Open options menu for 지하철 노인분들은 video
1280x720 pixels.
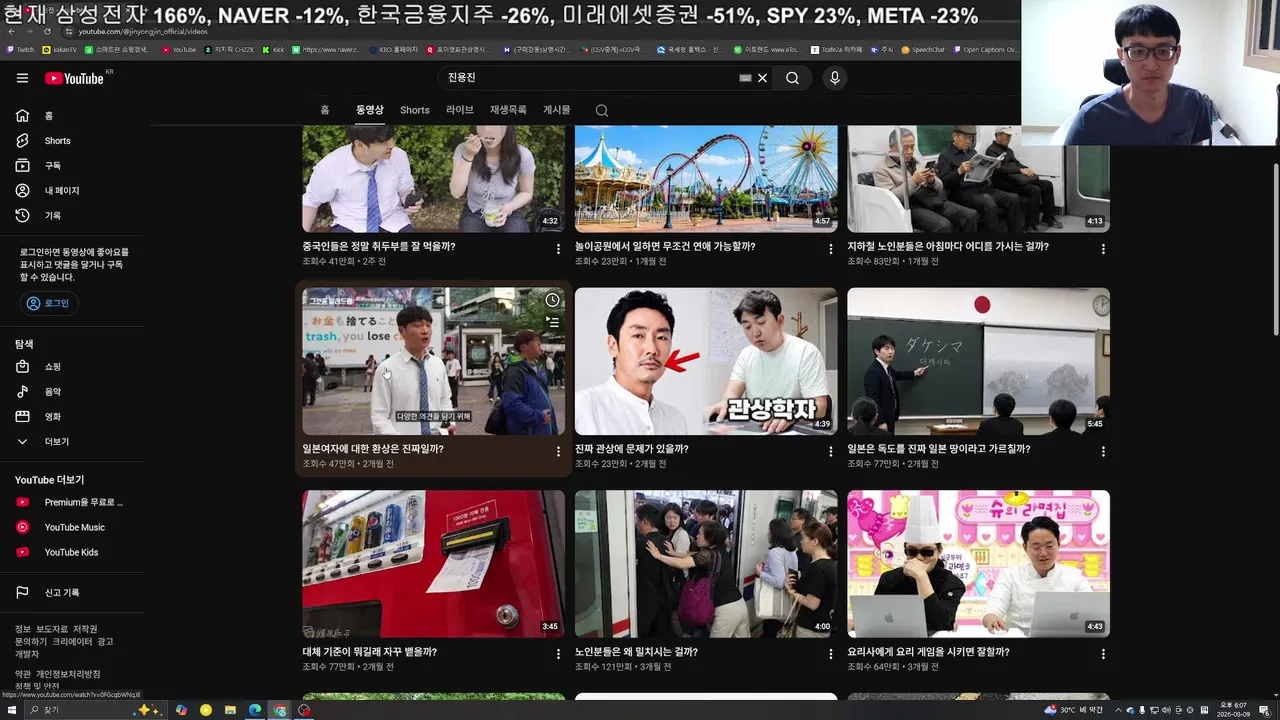(x=1103, y=249)
